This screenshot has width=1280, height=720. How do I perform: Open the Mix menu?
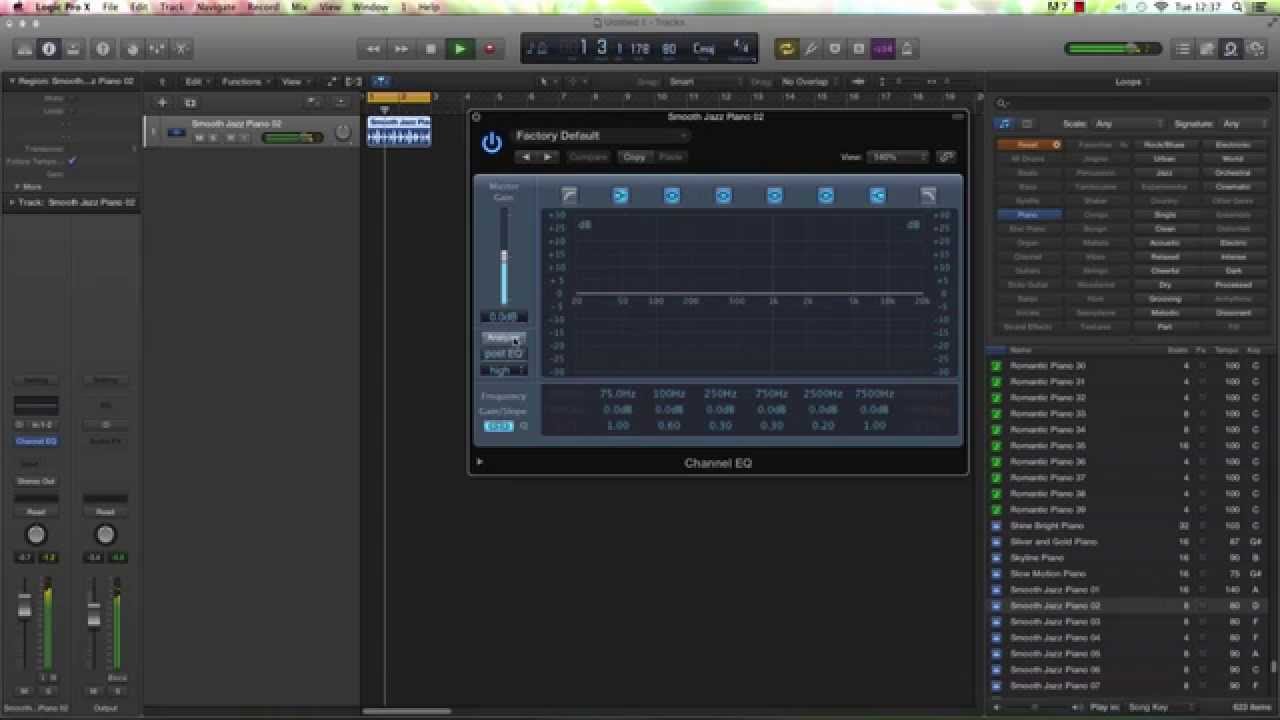(299, 7)
